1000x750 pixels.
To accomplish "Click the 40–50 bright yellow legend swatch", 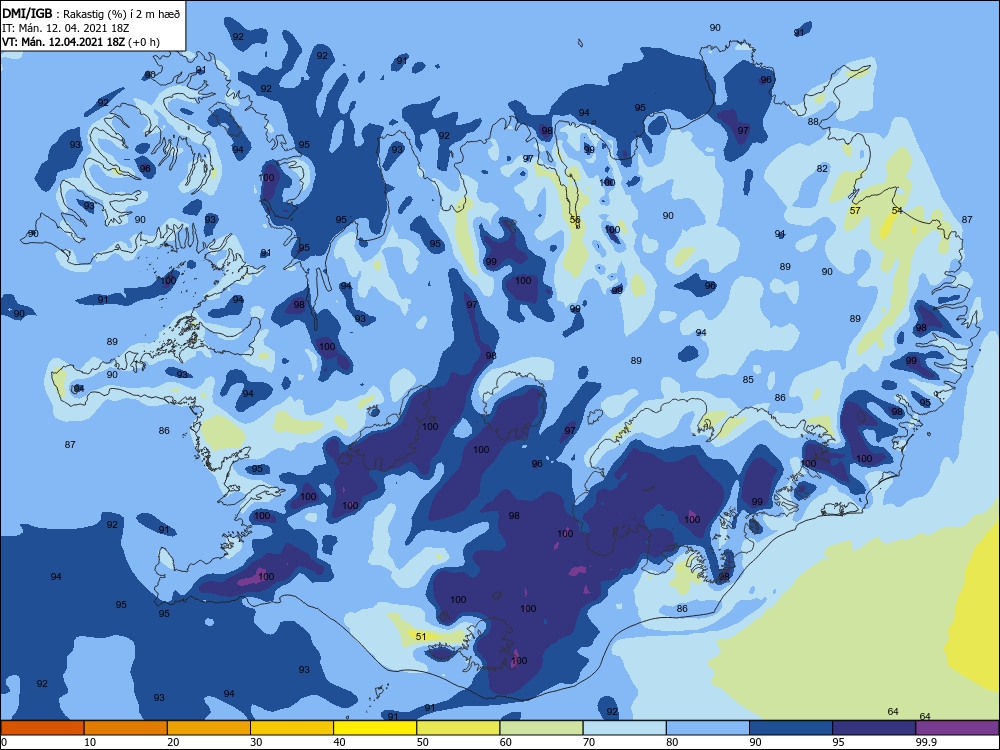I will coord(375,728).
